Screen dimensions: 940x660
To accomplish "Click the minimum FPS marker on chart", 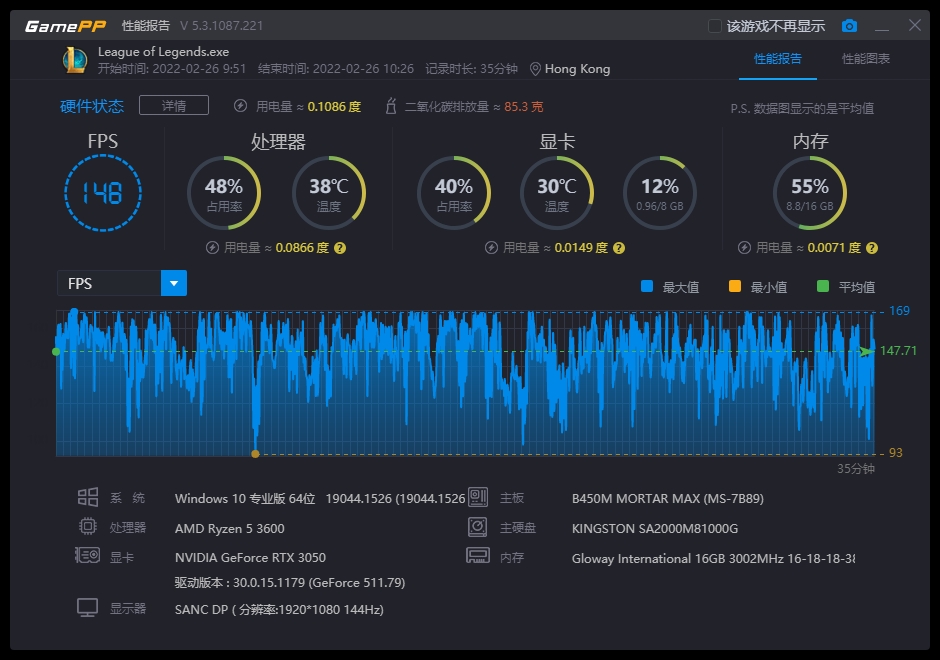I will pyautogui.click(x=255, y=454).
